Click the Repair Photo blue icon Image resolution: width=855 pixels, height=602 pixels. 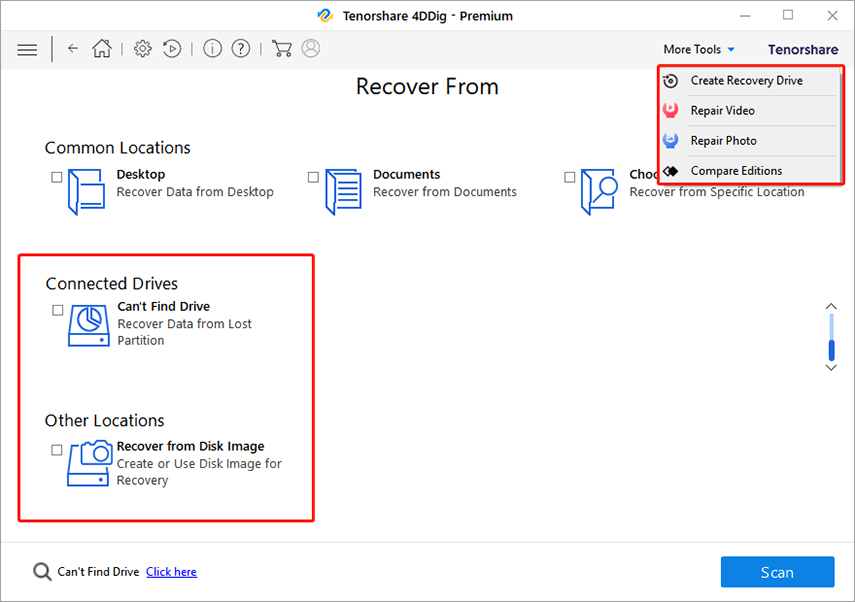tap(671, 141)
